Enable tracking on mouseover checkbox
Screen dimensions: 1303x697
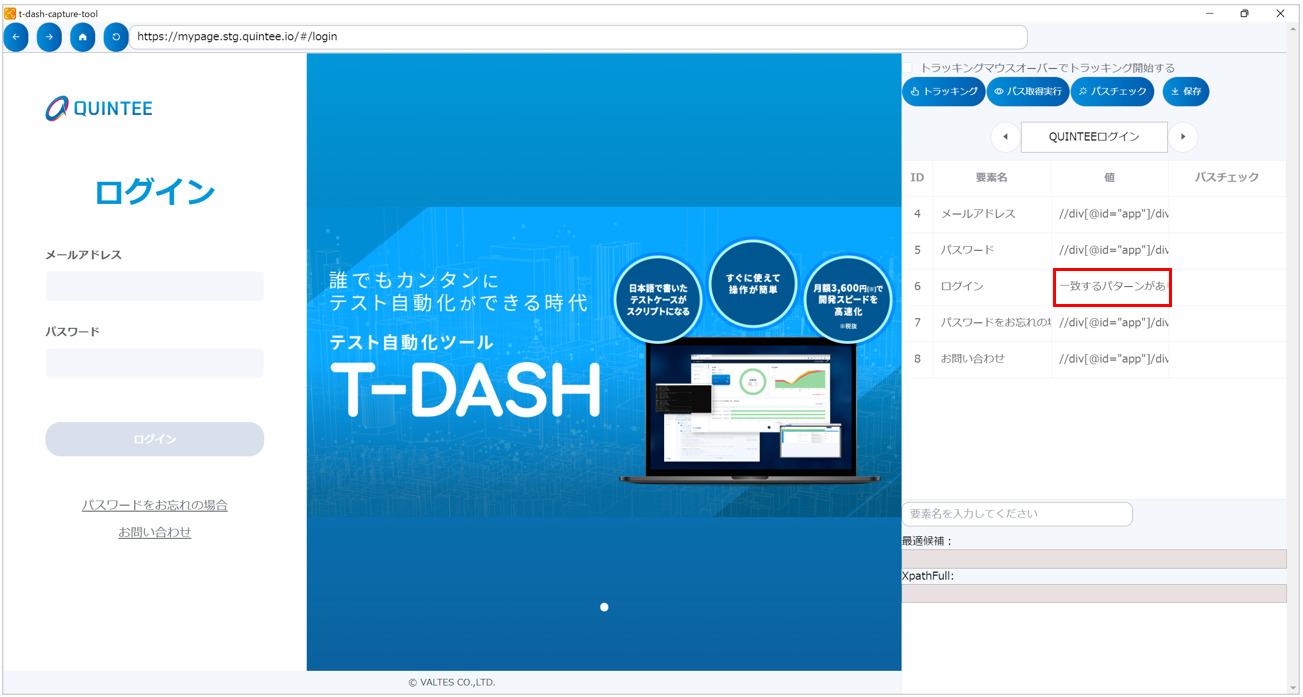click(x=909, y=68)
